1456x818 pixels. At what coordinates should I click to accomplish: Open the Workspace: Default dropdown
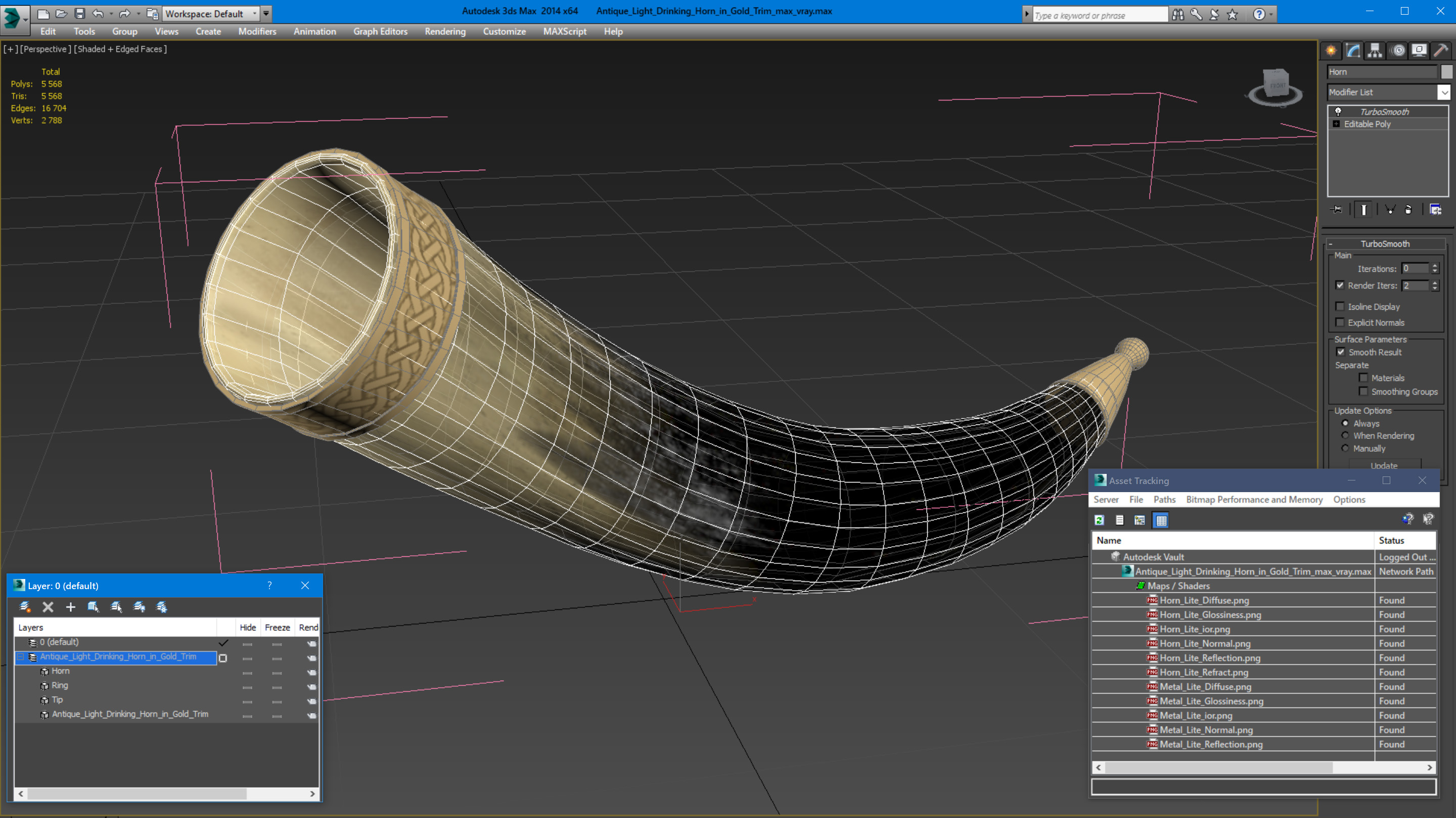pyautogui.click(x=210, y=14)
